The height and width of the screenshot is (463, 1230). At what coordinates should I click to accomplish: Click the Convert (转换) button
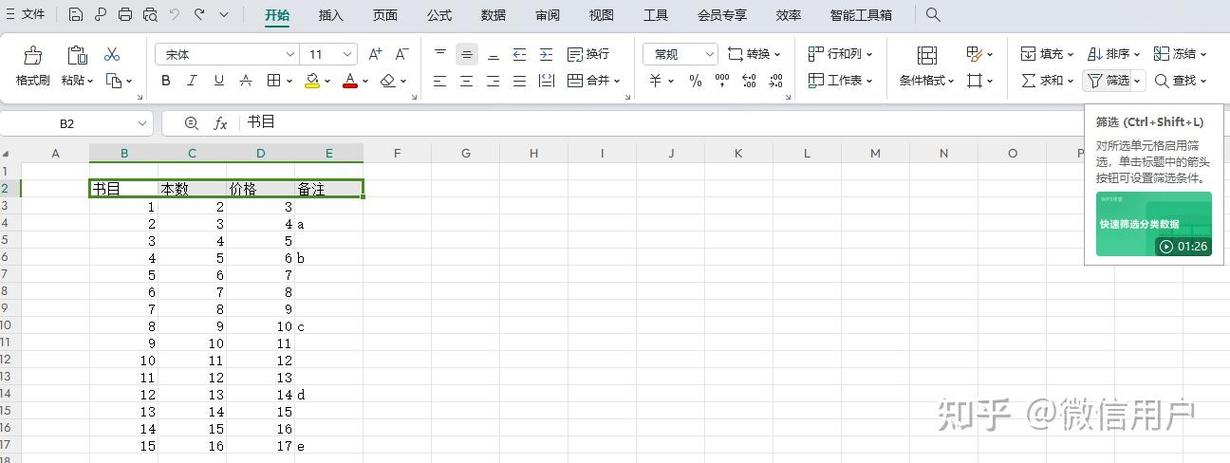(754, 54)
